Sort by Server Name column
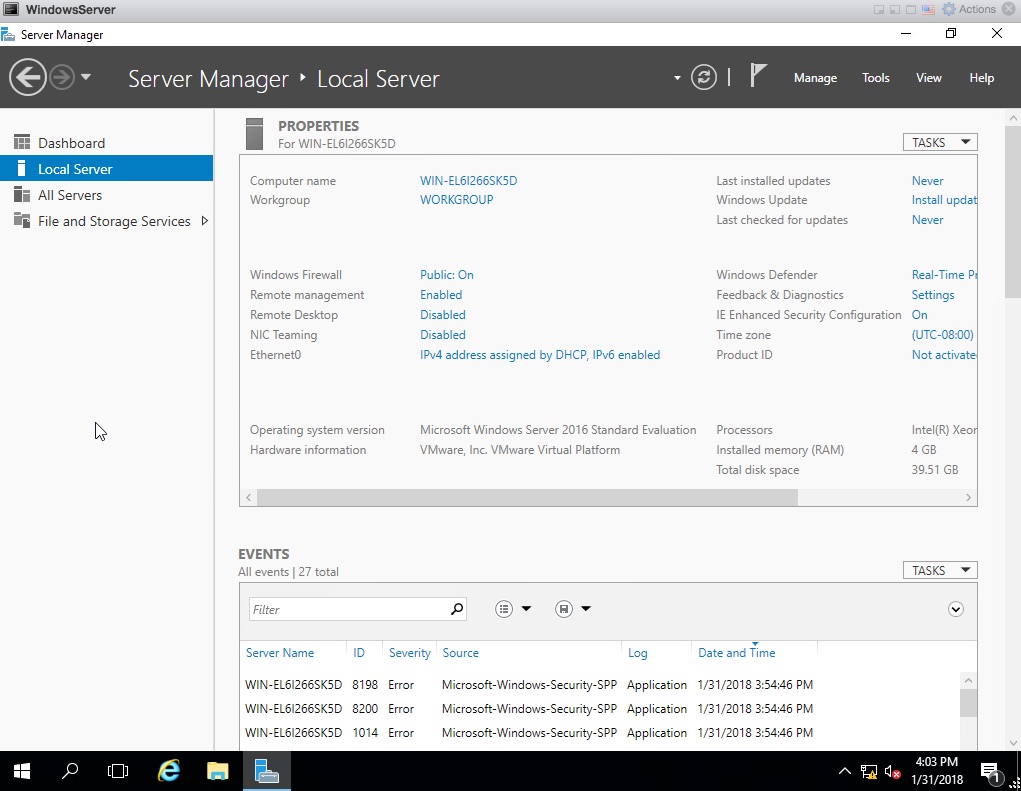The width and height of the screenshot is (1021, 791). coord(280,652)
